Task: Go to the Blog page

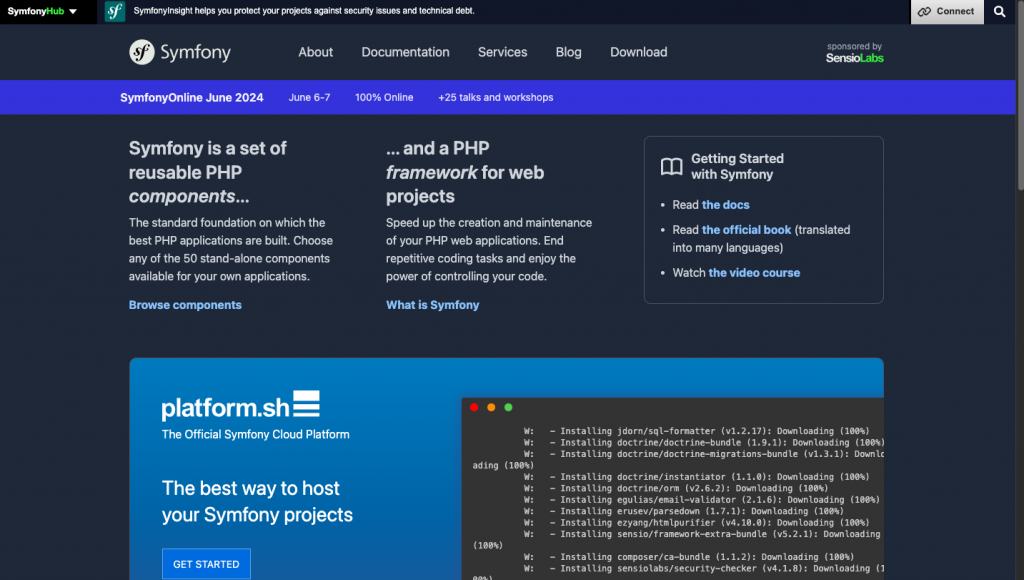Action: [568, 52]
